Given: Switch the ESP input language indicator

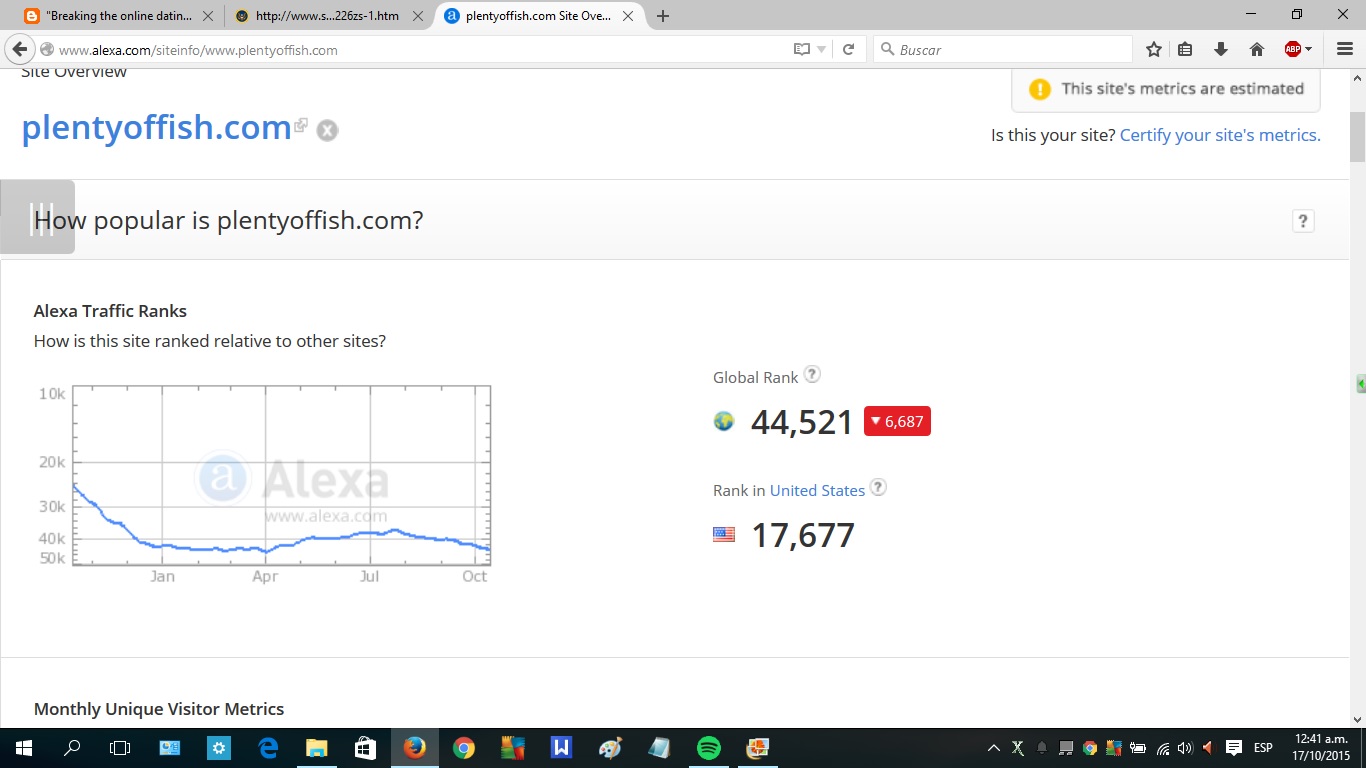Looking at the screenshot, I should pyautogui.click(x=1263, y=748).
